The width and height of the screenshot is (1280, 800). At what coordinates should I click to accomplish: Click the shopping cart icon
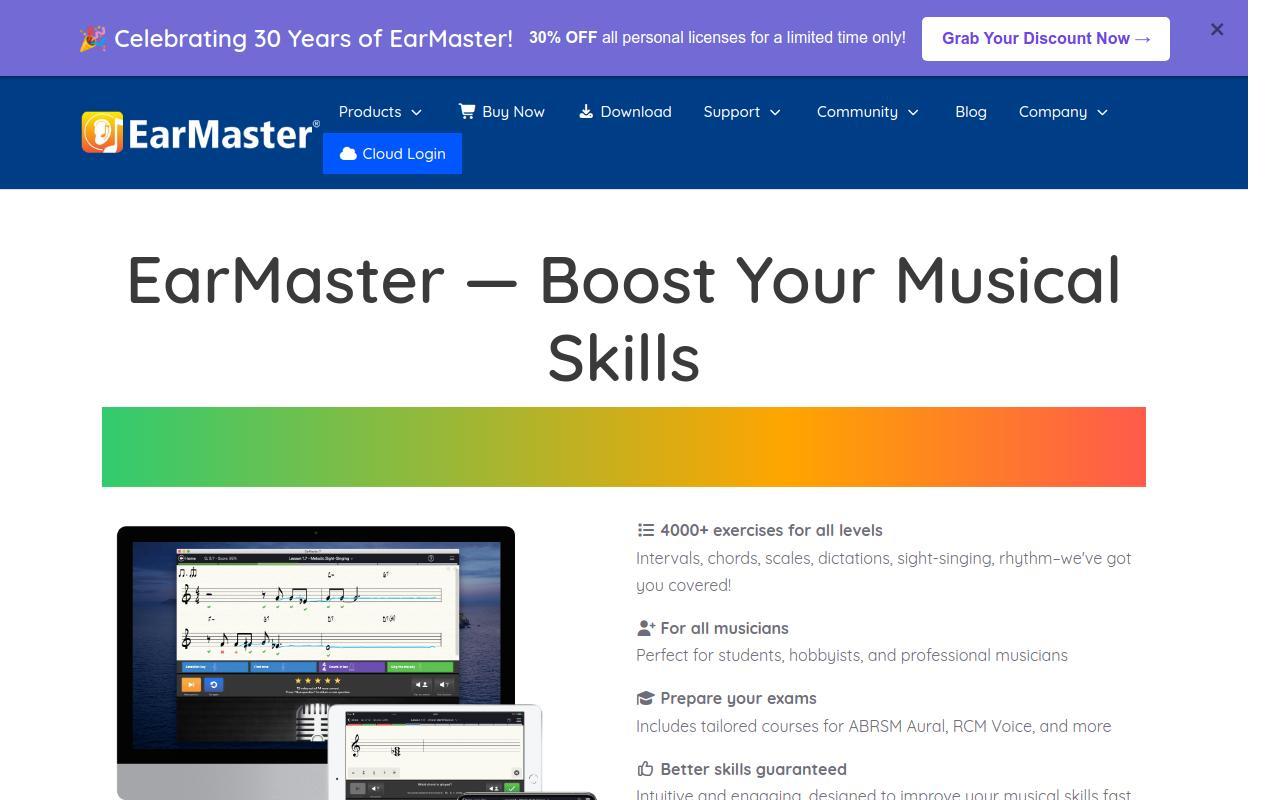(467, 111)
